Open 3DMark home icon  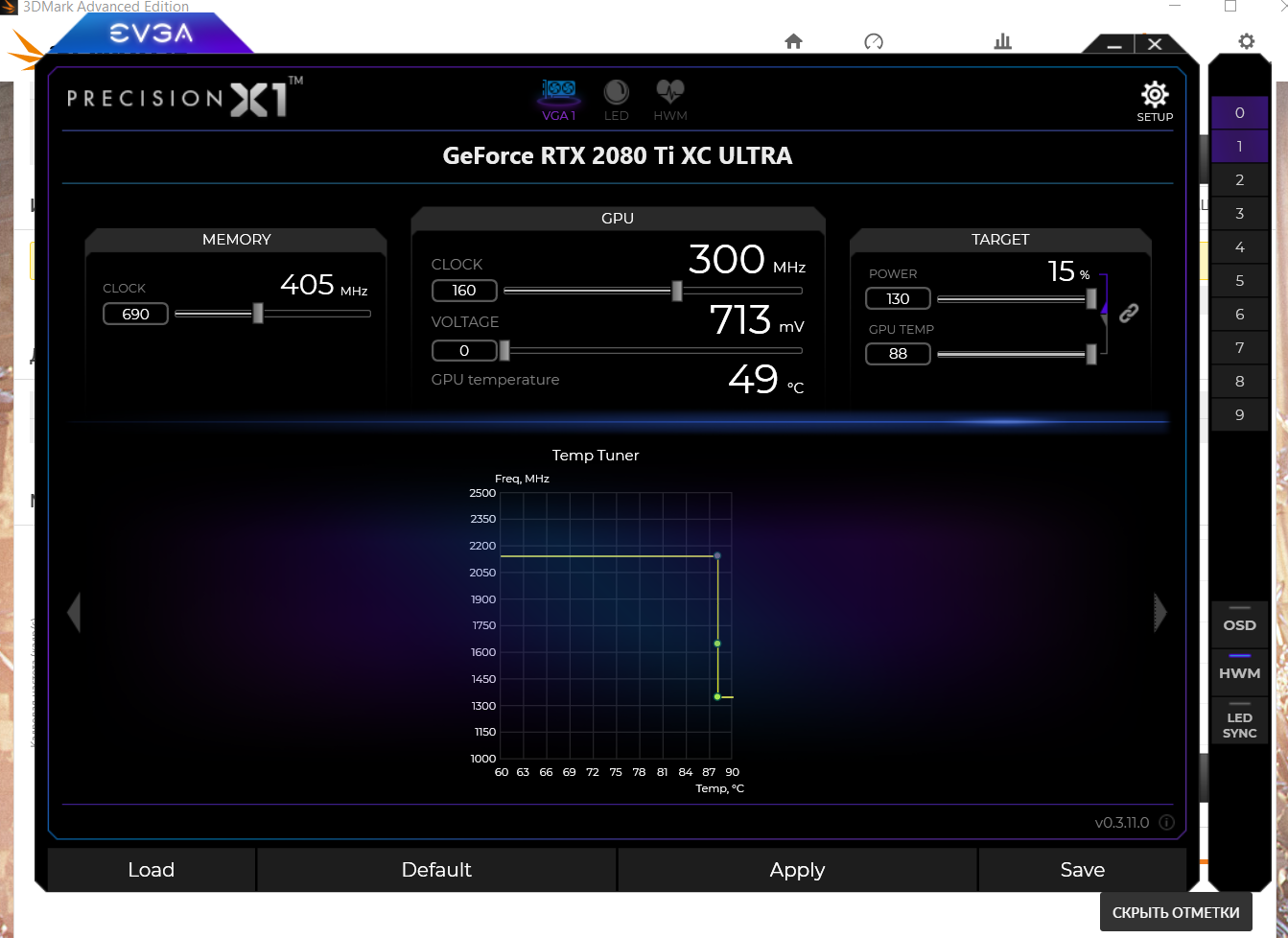click(x=793, y=41)
